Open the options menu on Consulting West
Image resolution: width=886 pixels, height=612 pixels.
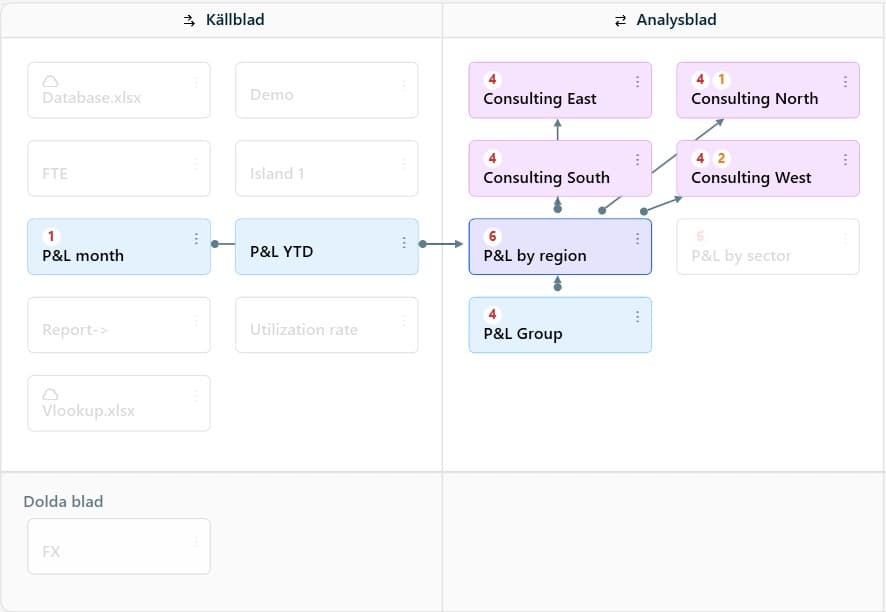[846, 160]
